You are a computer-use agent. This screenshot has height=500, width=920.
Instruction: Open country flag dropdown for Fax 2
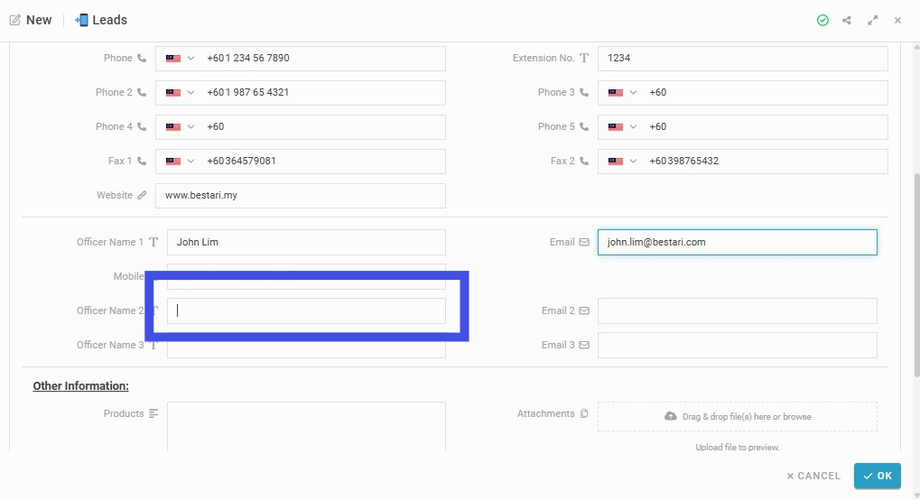pyautogui.click(x=622, y=161)
